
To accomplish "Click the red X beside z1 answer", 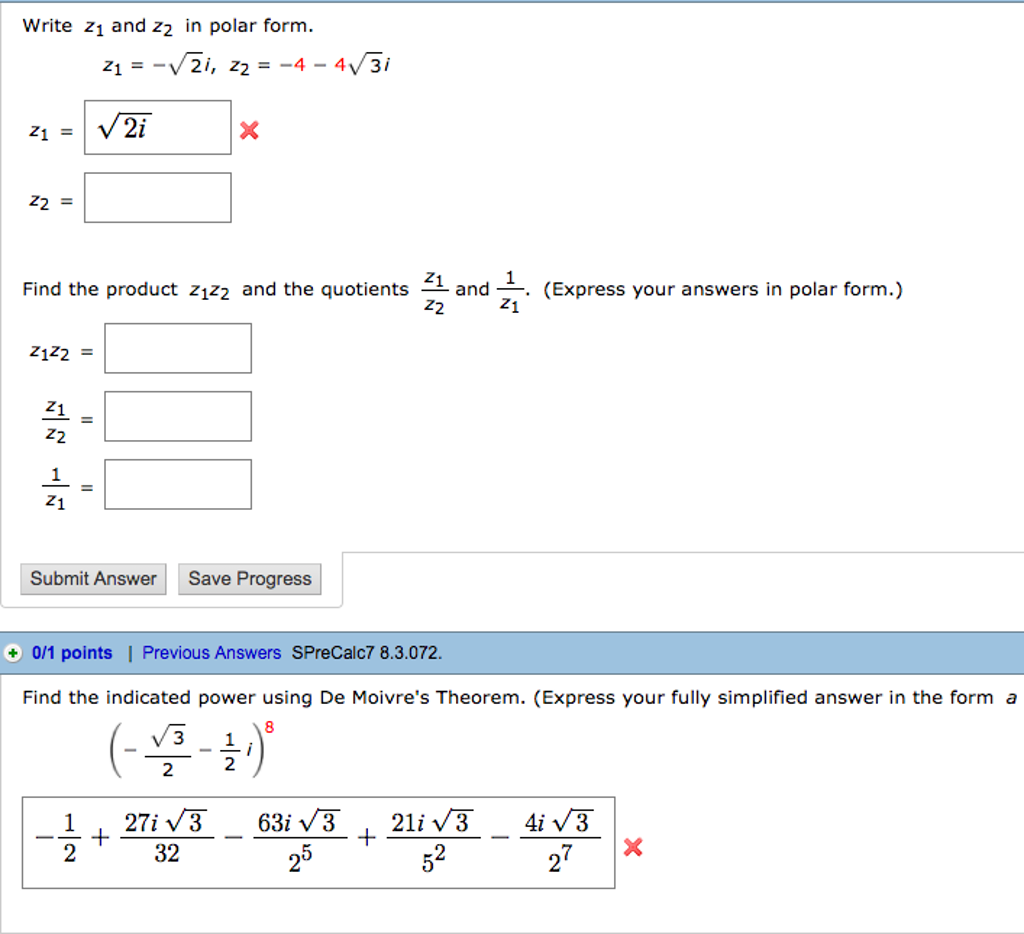I will pyautogui.click(x=247, y=128).
